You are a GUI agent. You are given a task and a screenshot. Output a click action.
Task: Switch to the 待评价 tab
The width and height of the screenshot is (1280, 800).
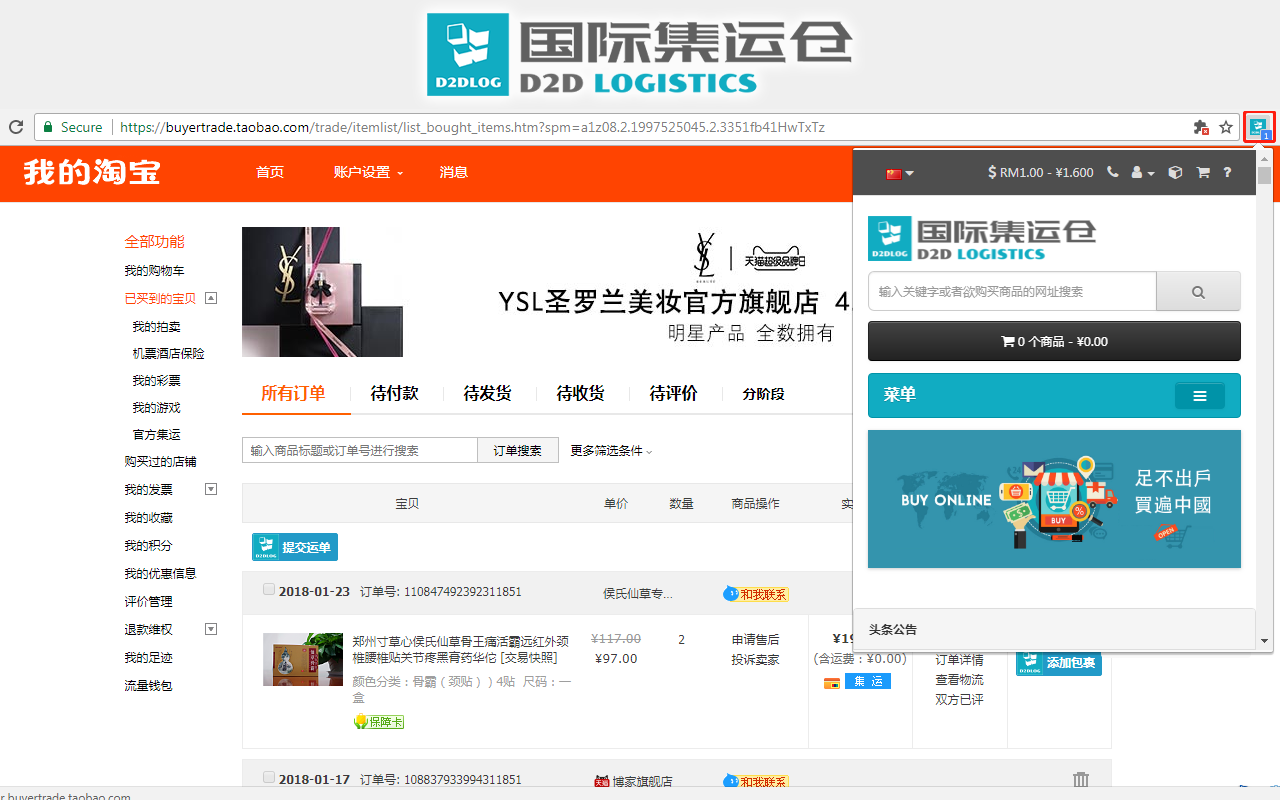click(673, 393)
